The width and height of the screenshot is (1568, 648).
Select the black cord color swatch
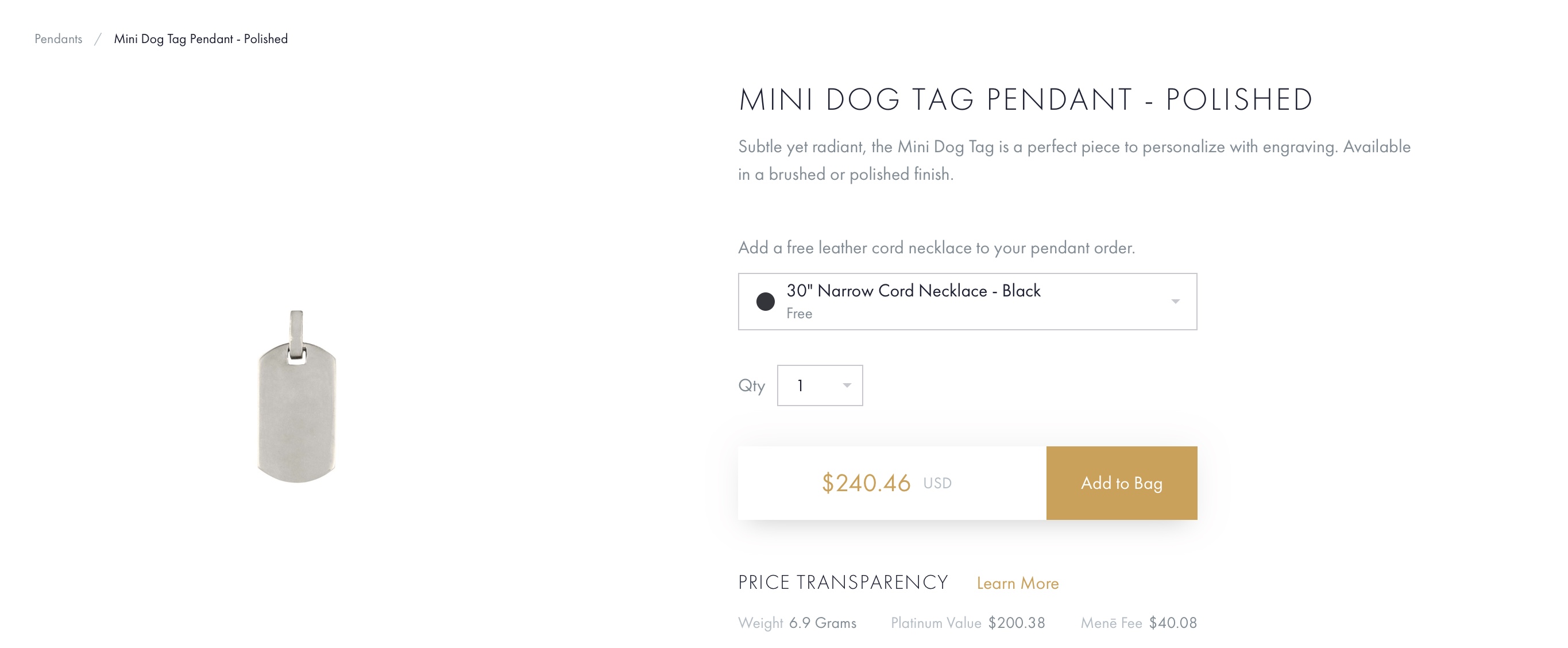point(765,302)
